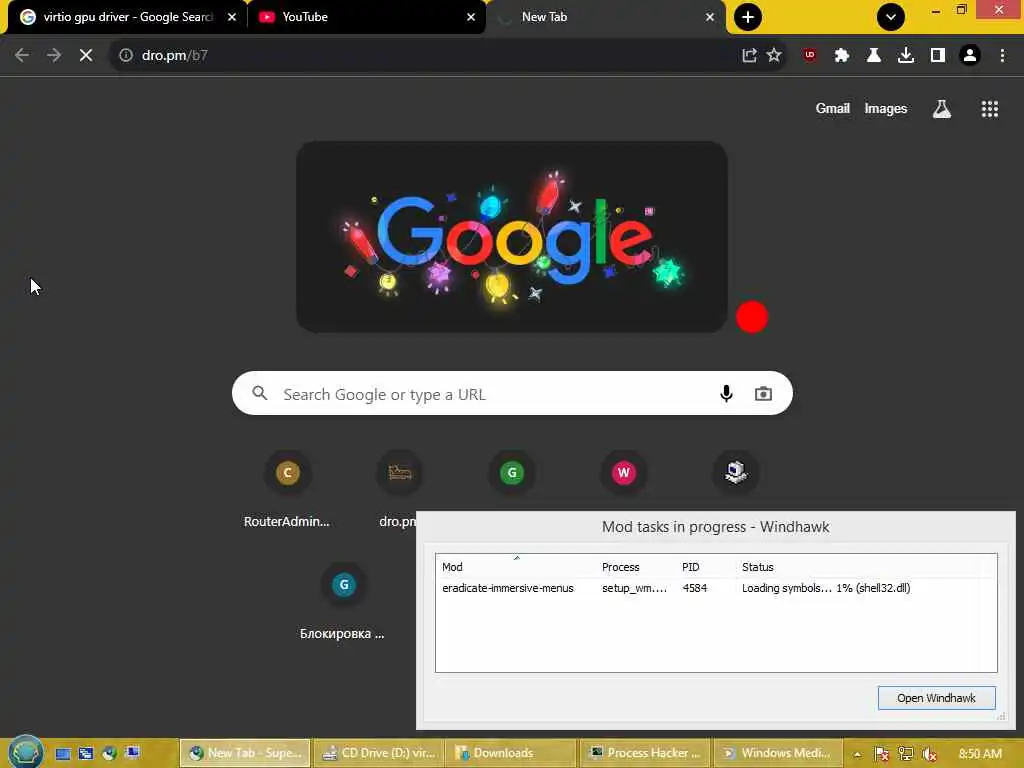Close the virtio gpu driver tab
The height and width of the screenshot is (768, 1024).
coord(232,17)
